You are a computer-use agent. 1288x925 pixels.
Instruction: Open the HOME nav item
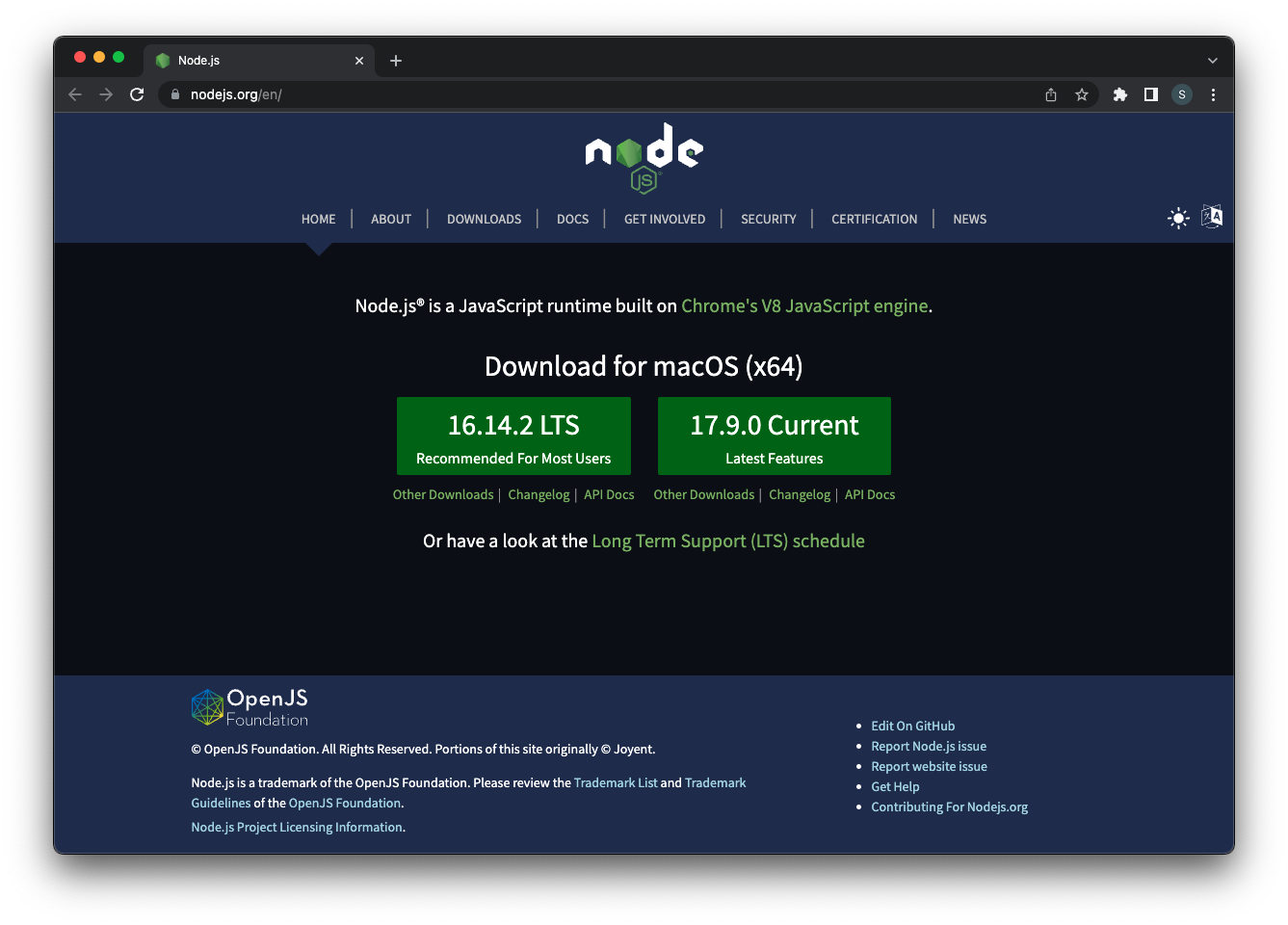coord(319,220)
